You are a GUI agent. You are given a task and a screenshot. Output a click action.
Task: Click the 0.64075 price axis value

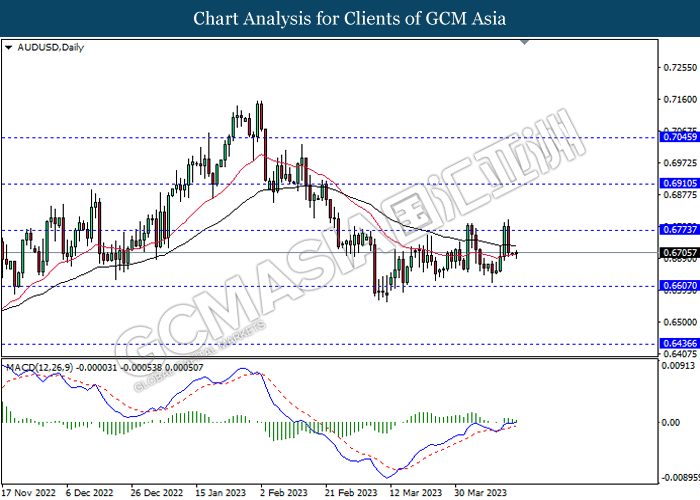pos(680,354)
